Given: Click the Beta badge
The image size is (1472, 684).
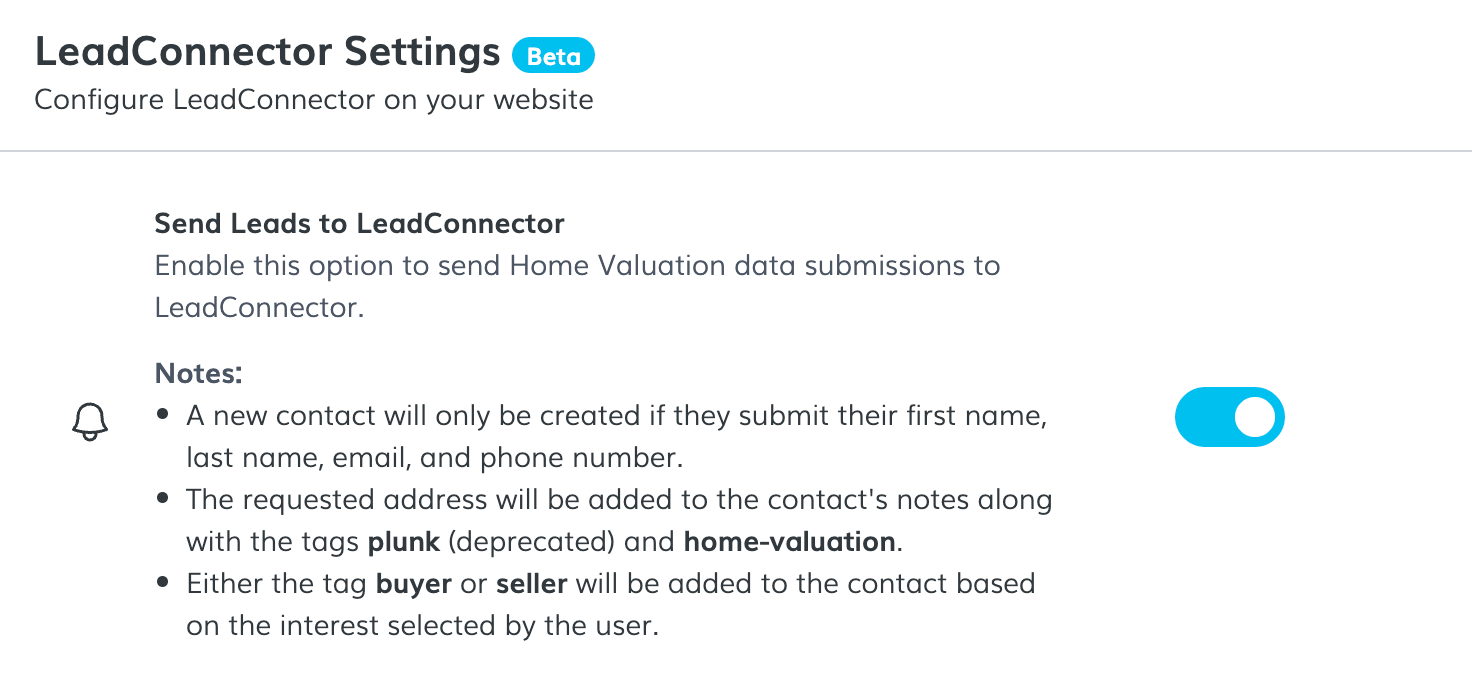Looking at the screenshot, I should (553, 56).
